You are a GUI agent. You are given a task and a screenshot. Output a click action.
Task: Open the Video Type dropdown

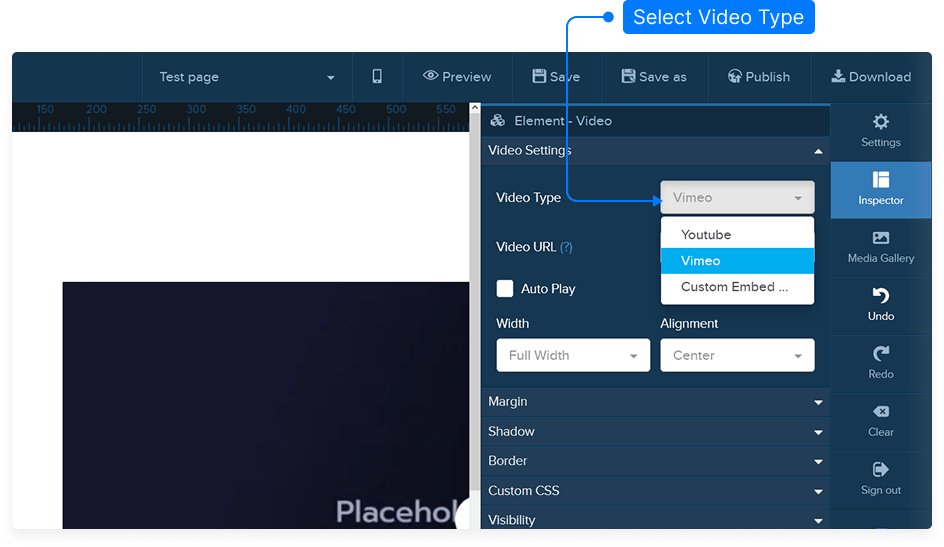pyautogui.click(x=737, y=198)
